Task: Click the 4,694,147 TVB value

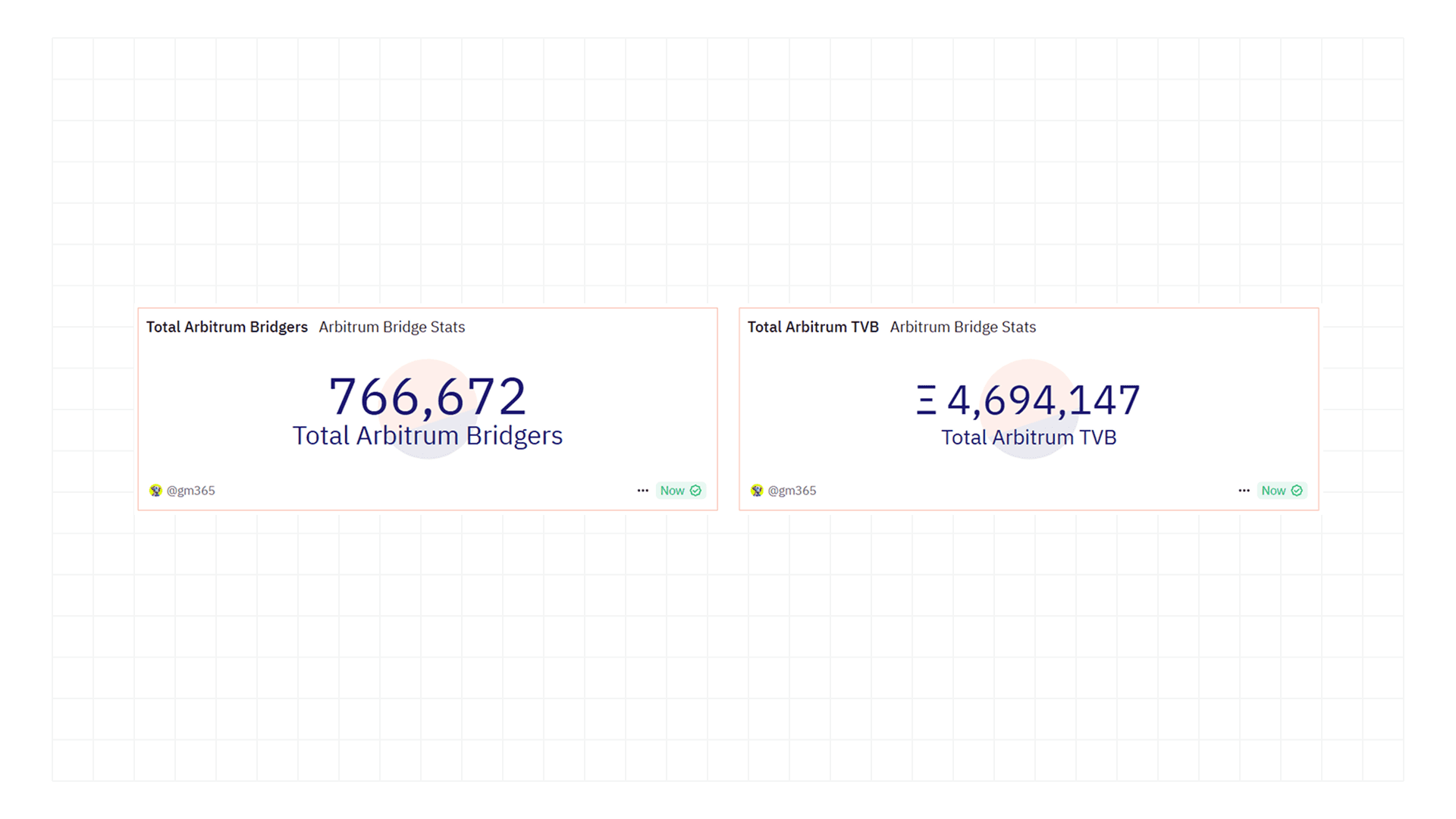Action: point(1044,400)
